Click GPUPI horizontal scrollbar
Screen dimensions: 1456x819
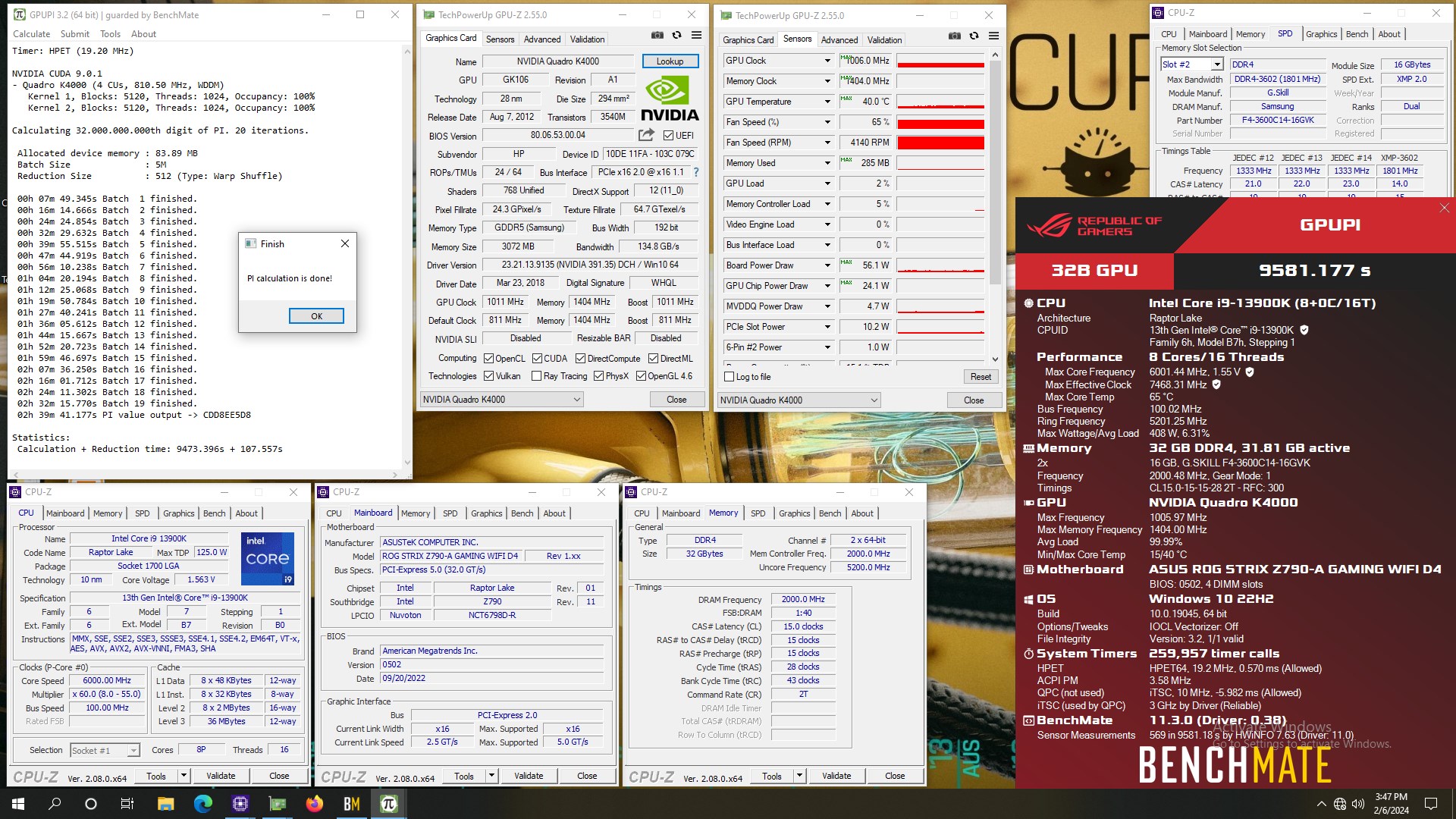click(205, 475)
